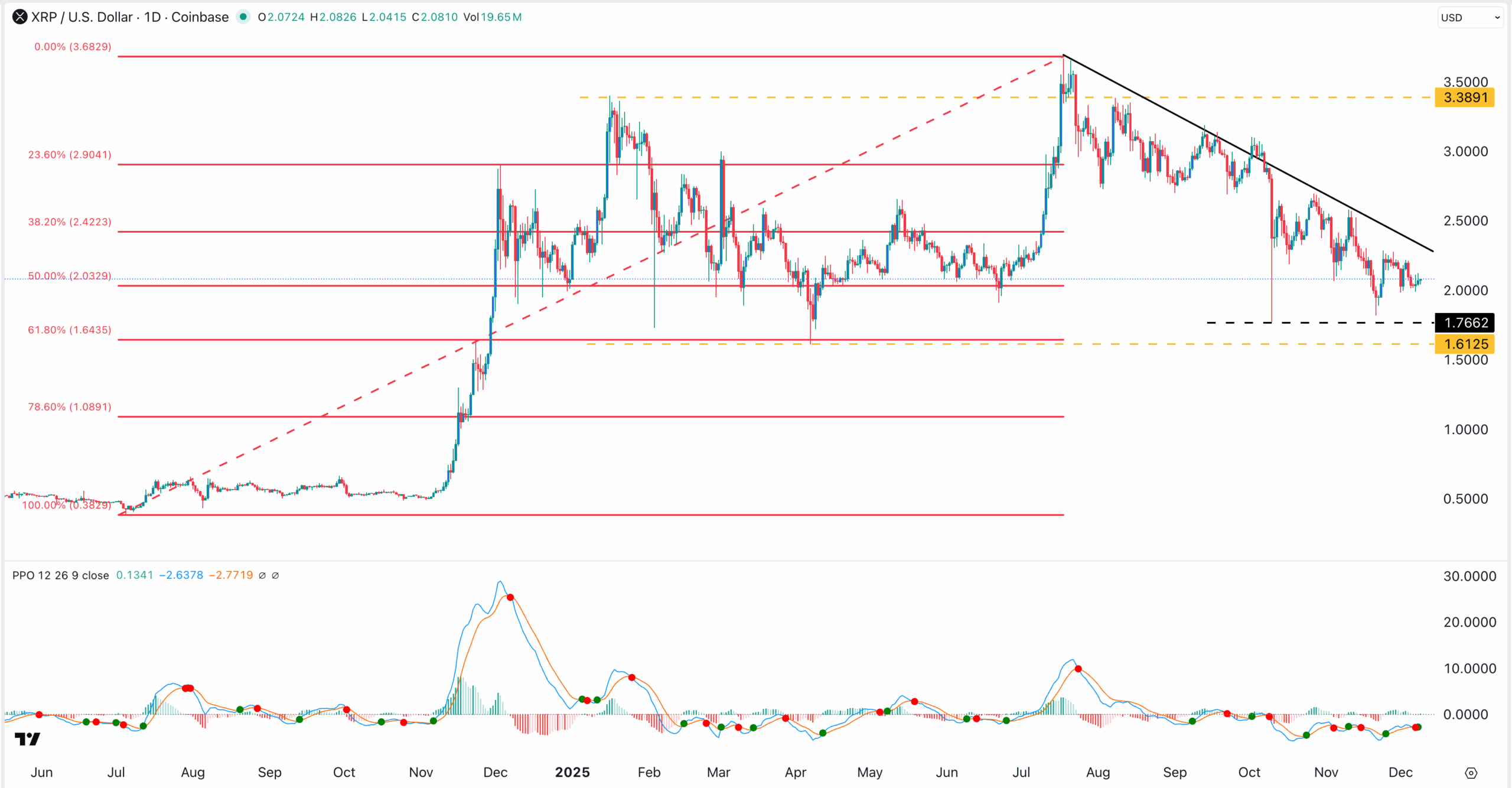Click the open value O2.0724
The height and width of the screenshot is (788, 1512).
(281, 17)
